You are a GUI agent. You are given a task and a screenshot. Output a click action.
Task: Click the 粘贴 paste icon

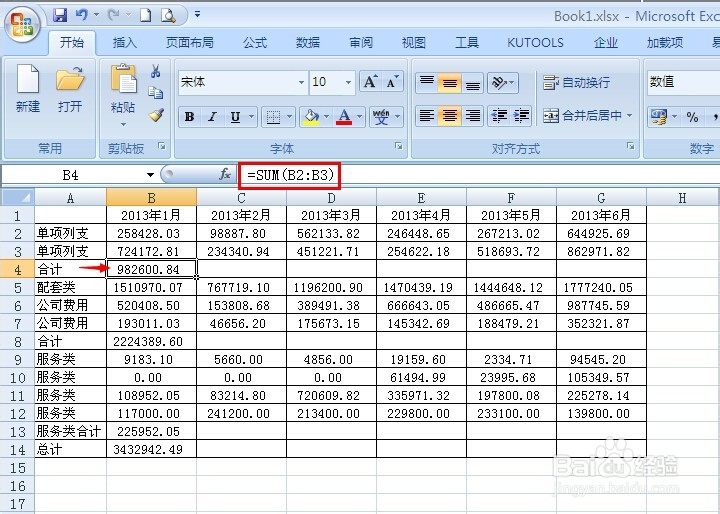coord(123,78)
